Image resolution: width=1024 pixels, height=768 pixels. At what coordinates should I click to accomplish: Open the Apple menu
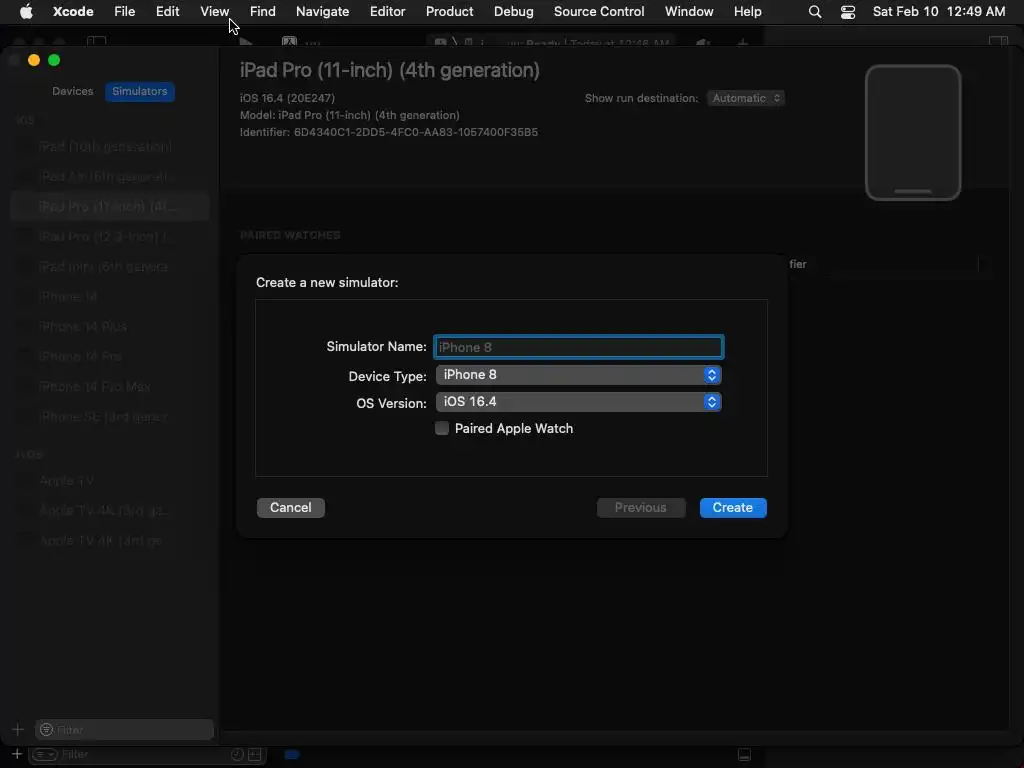(26, 11)
